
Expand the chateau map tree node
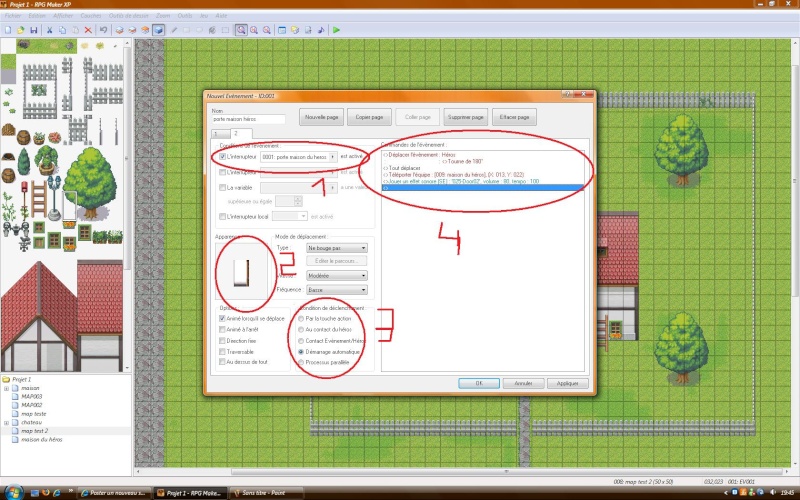[6, 422]
